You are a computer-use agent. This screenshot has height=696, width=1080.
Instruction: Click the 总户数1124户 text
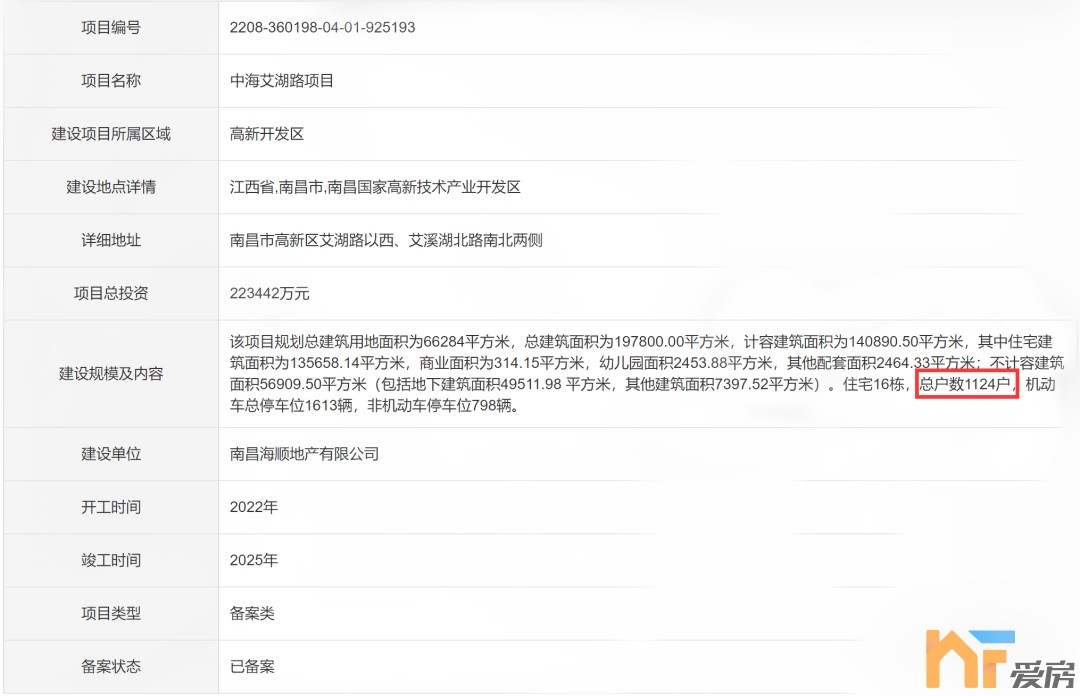965,384
